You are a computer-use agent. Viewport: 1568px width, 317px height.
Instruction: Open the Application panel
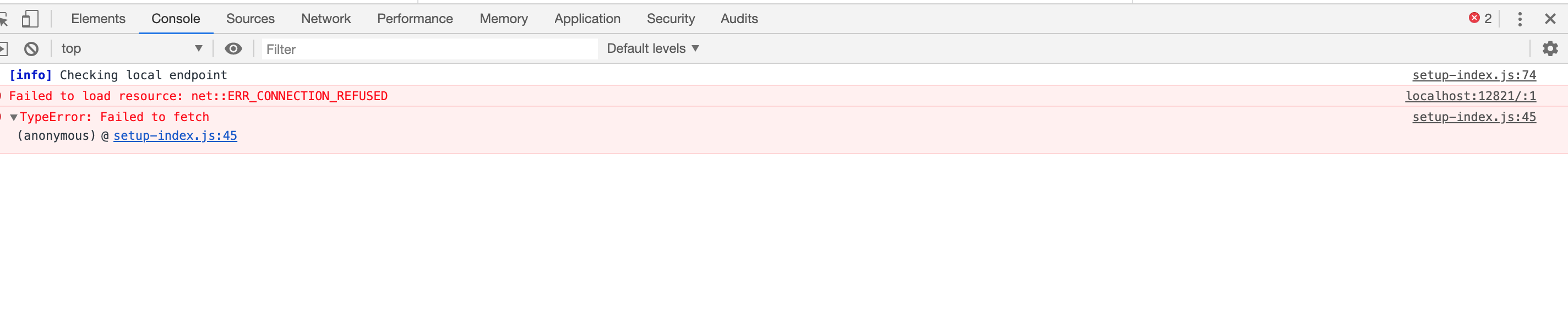coord(586,18)
